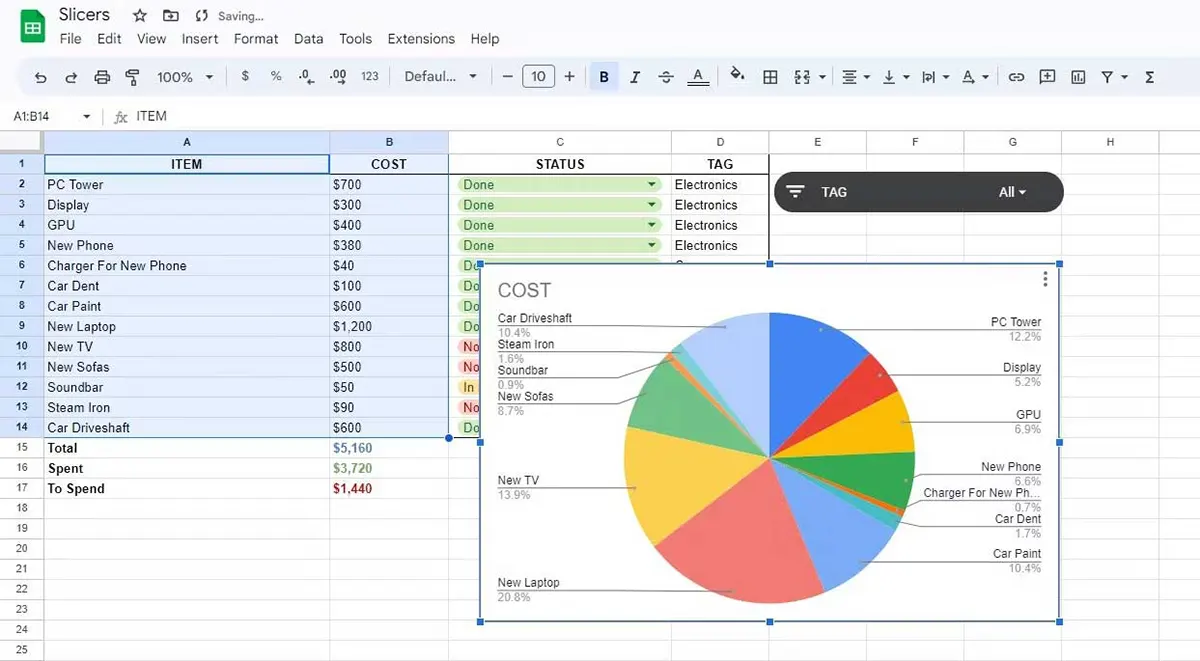Open the Data menu
Image resolution: width=1200 pixels, height=661 pixels.
308,39
